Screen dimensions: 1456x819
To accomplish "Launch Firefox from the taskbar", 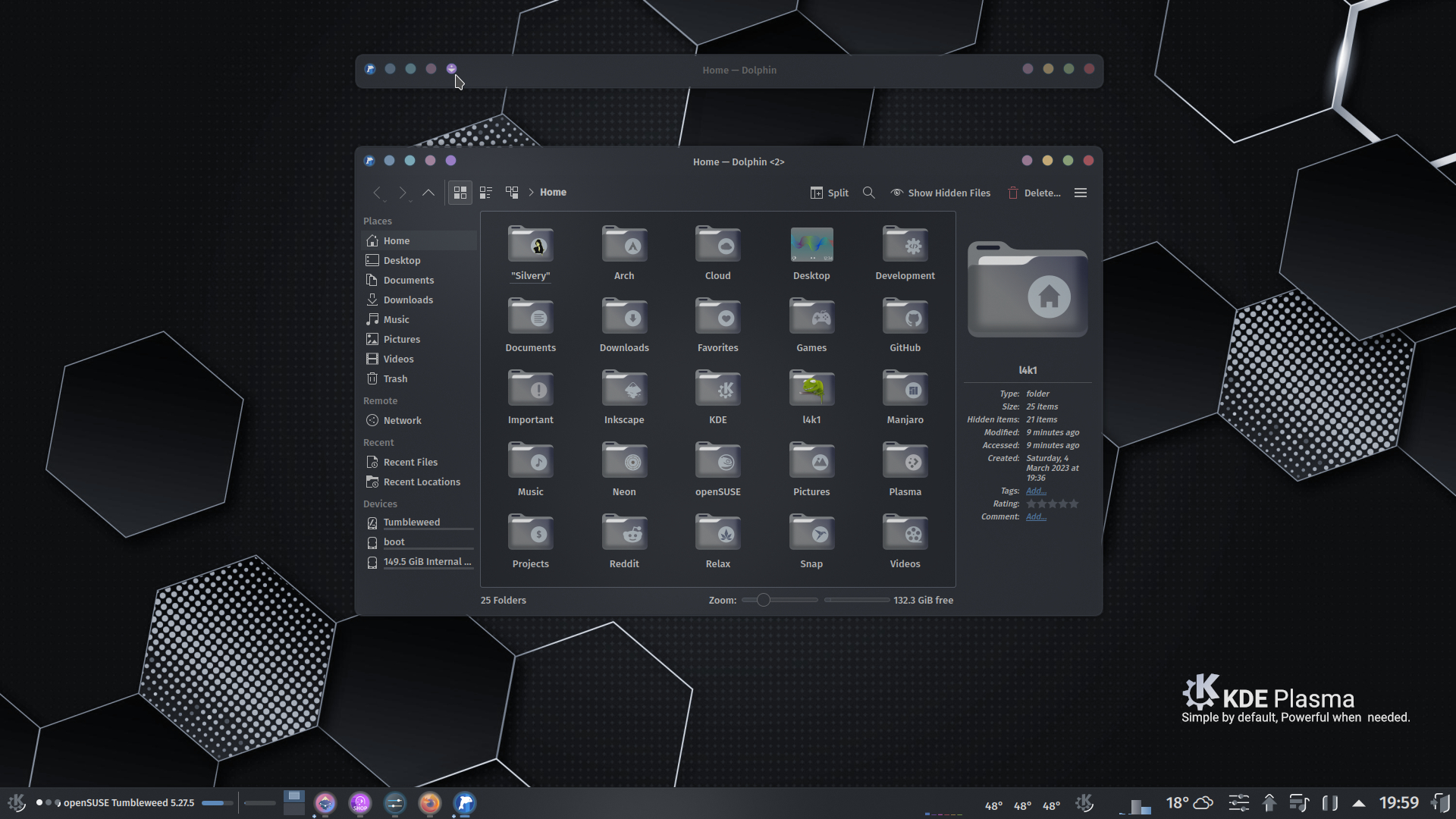I will pos(430,803).
